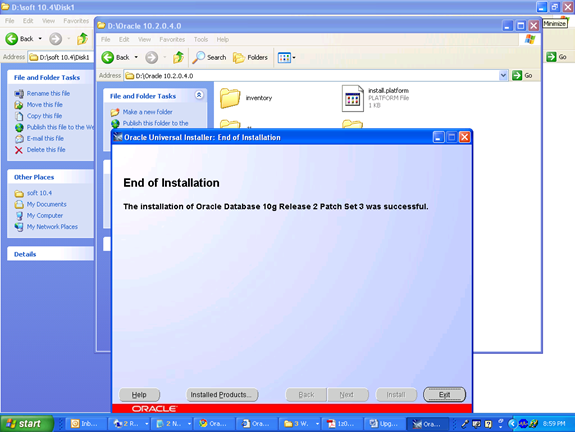Expand Back history dropdown in Disk1 window
The width and height of the screenshot is (576, 433).
point(40,39)
